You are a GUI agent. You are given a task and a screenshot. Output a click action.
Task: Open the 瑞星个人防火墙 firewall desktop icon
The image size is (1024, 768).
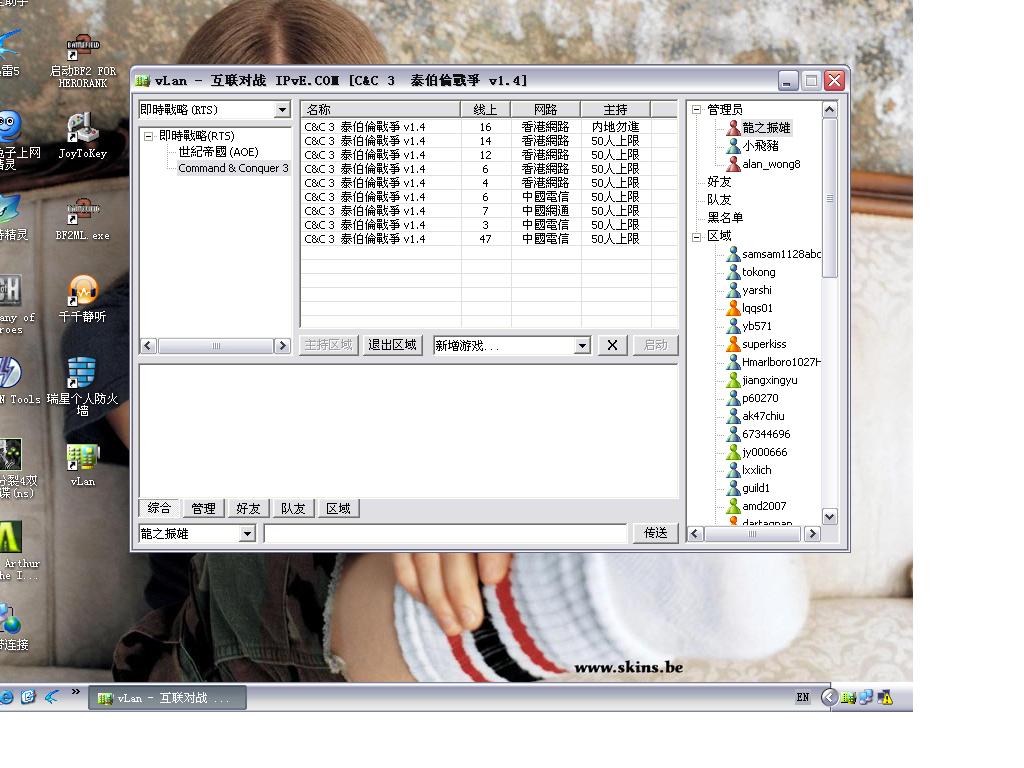[82, 377]
